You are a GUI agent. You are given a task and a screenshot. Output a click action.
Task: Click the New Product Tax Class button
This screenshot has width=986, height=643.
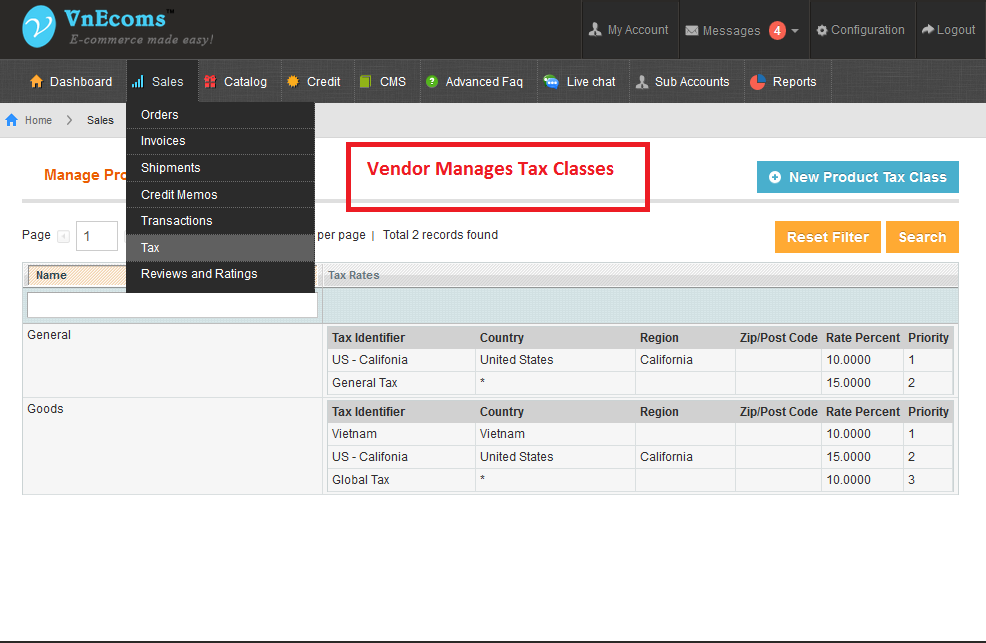[x=857, y=176]
